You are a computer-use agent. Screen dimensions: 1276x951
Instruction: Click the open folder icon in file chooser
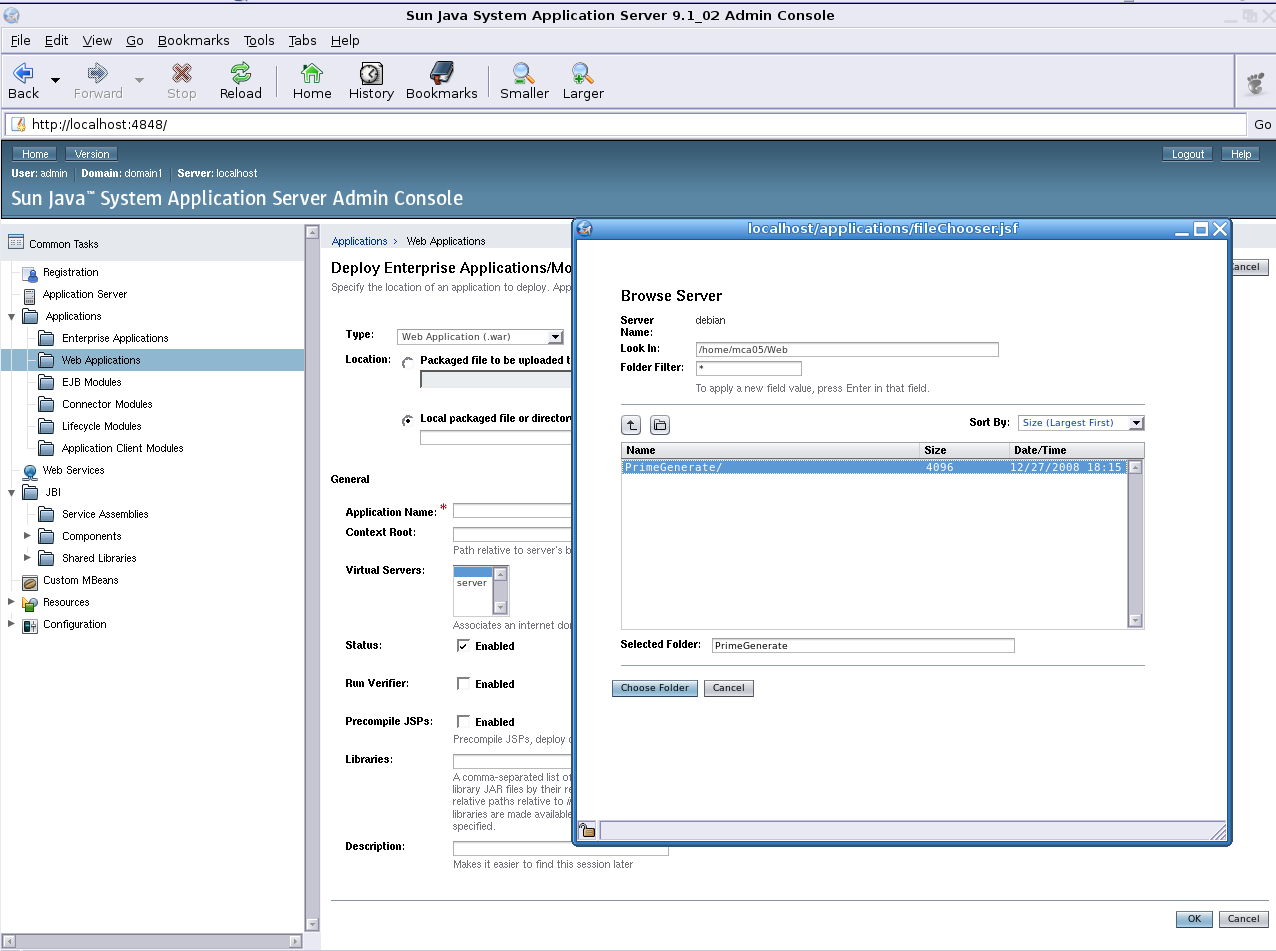point(660,425)
